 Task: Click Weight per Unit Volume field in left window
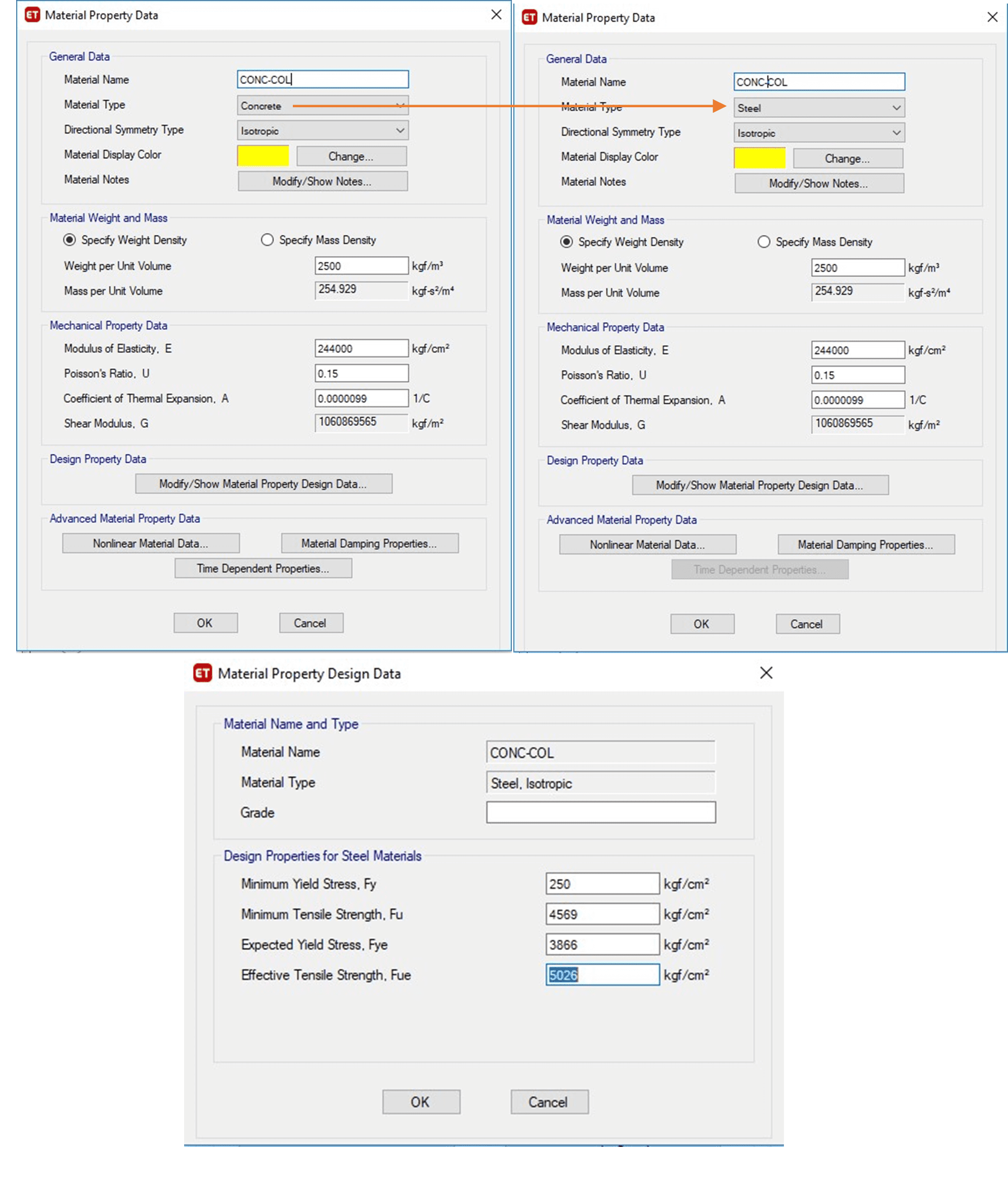(362, 266)
